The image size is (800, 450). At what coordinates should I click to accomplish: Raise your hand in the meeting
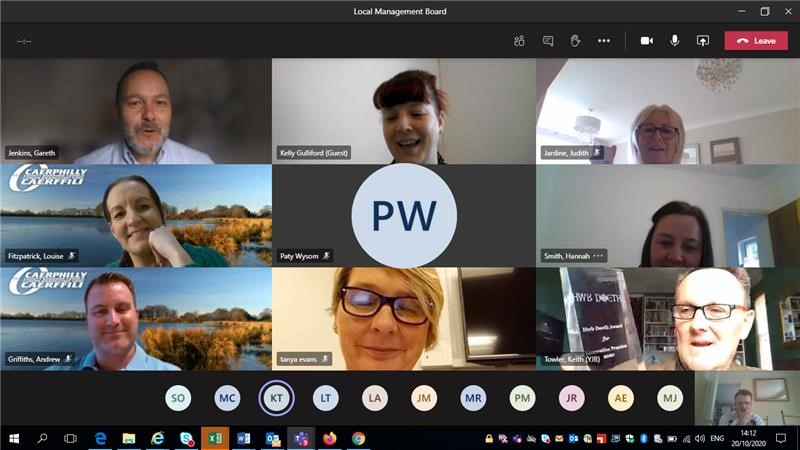click(575, 41)
